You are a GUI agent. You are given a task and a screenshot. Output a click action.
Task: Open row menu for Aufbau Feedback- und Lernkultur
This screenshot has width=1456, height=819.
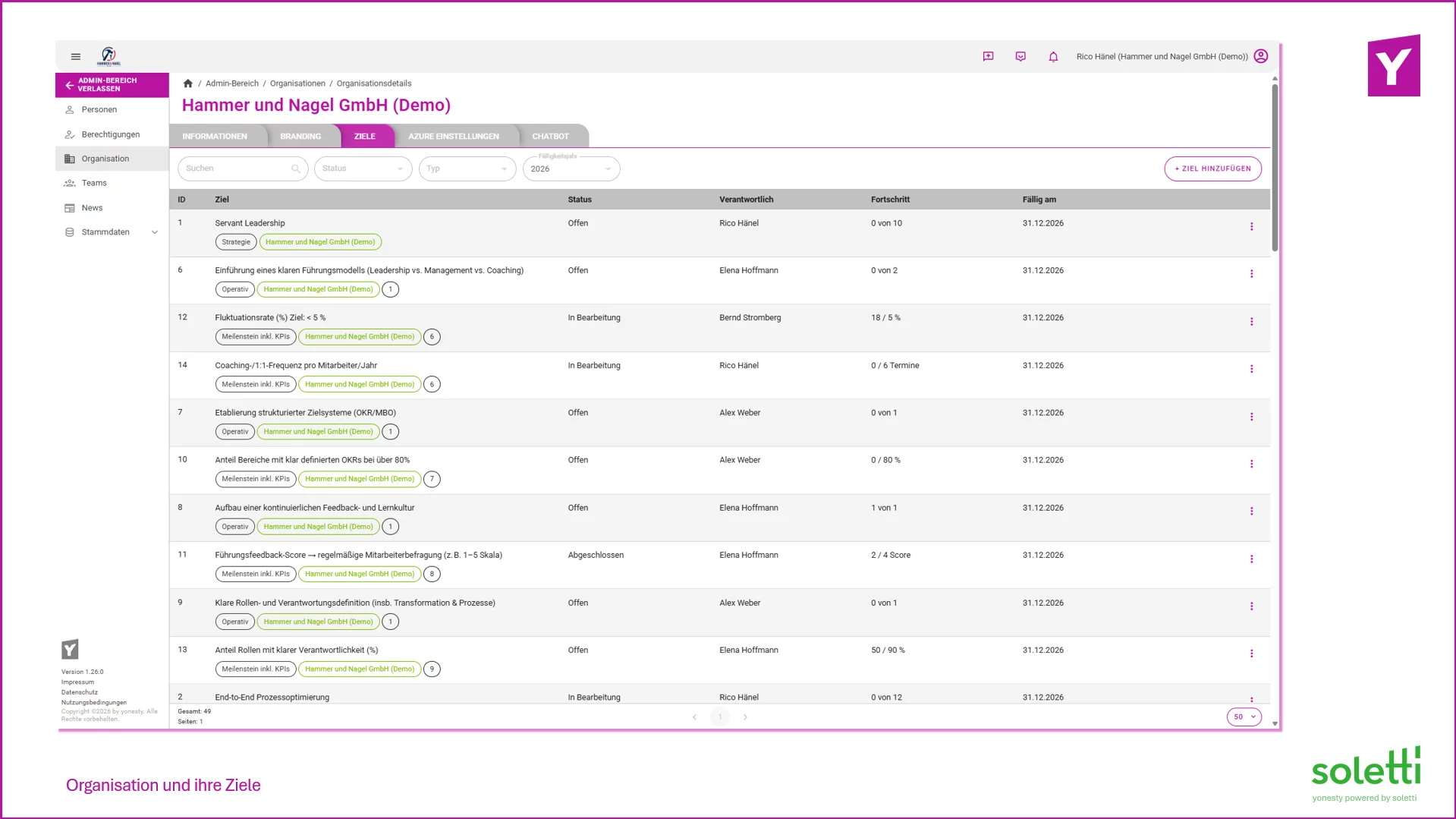coord(1252,512)
